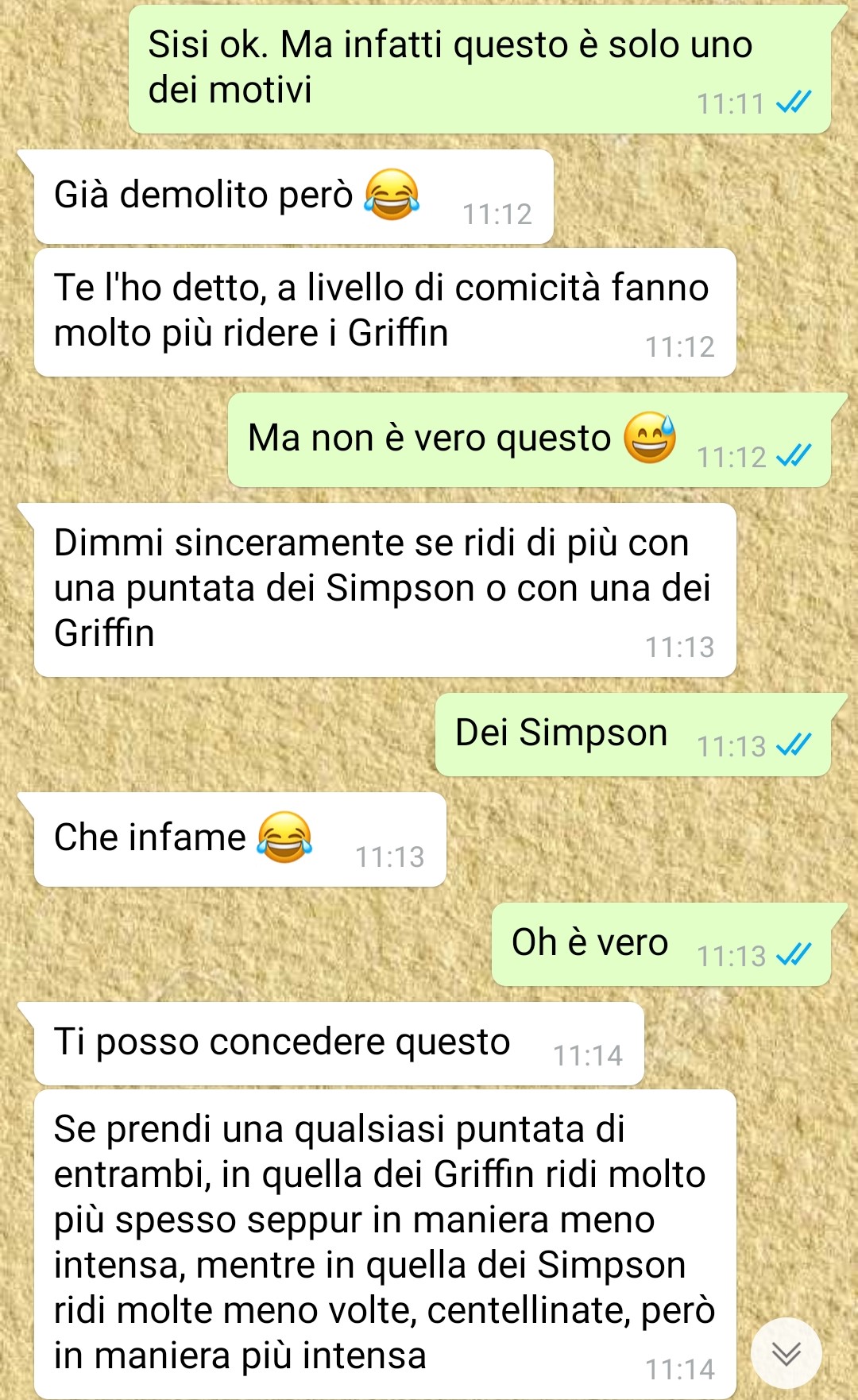Tap the read checkmarks on 'Oh è vero'
This screenshot has height=1400, width=858.
point(794,955)
